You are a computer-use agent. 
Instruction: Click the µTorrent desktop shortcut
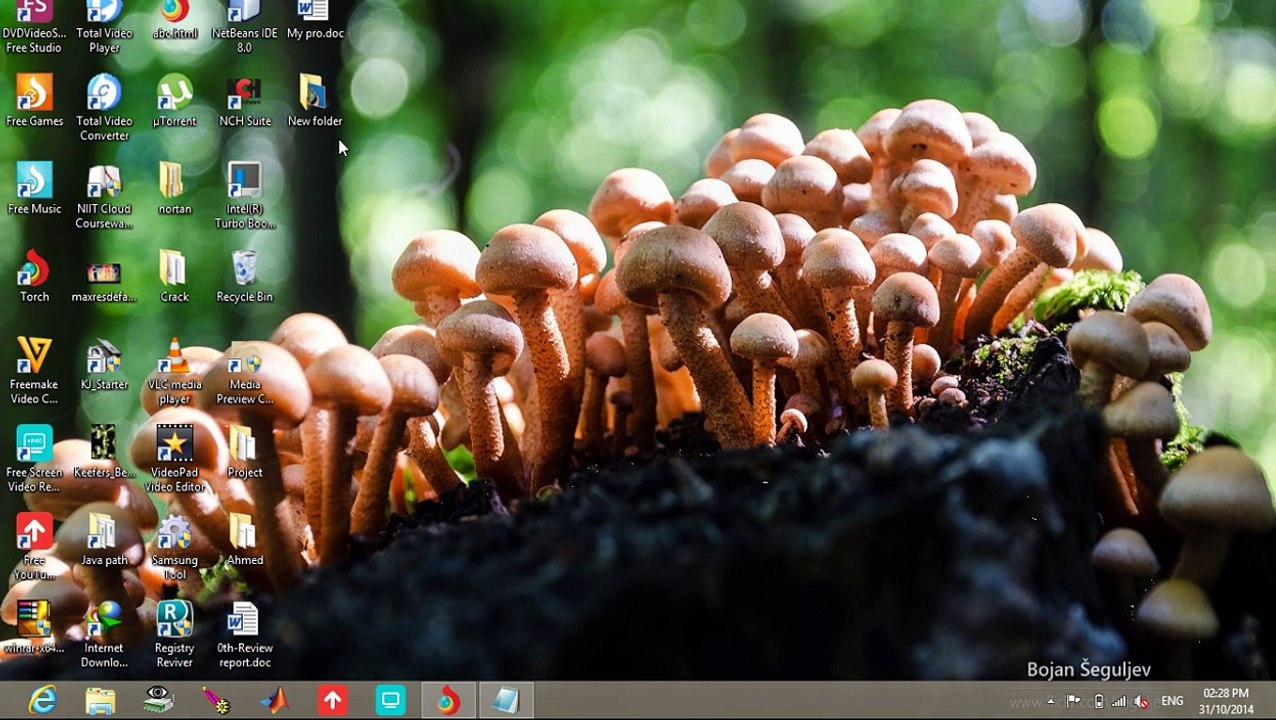(174, 101)
